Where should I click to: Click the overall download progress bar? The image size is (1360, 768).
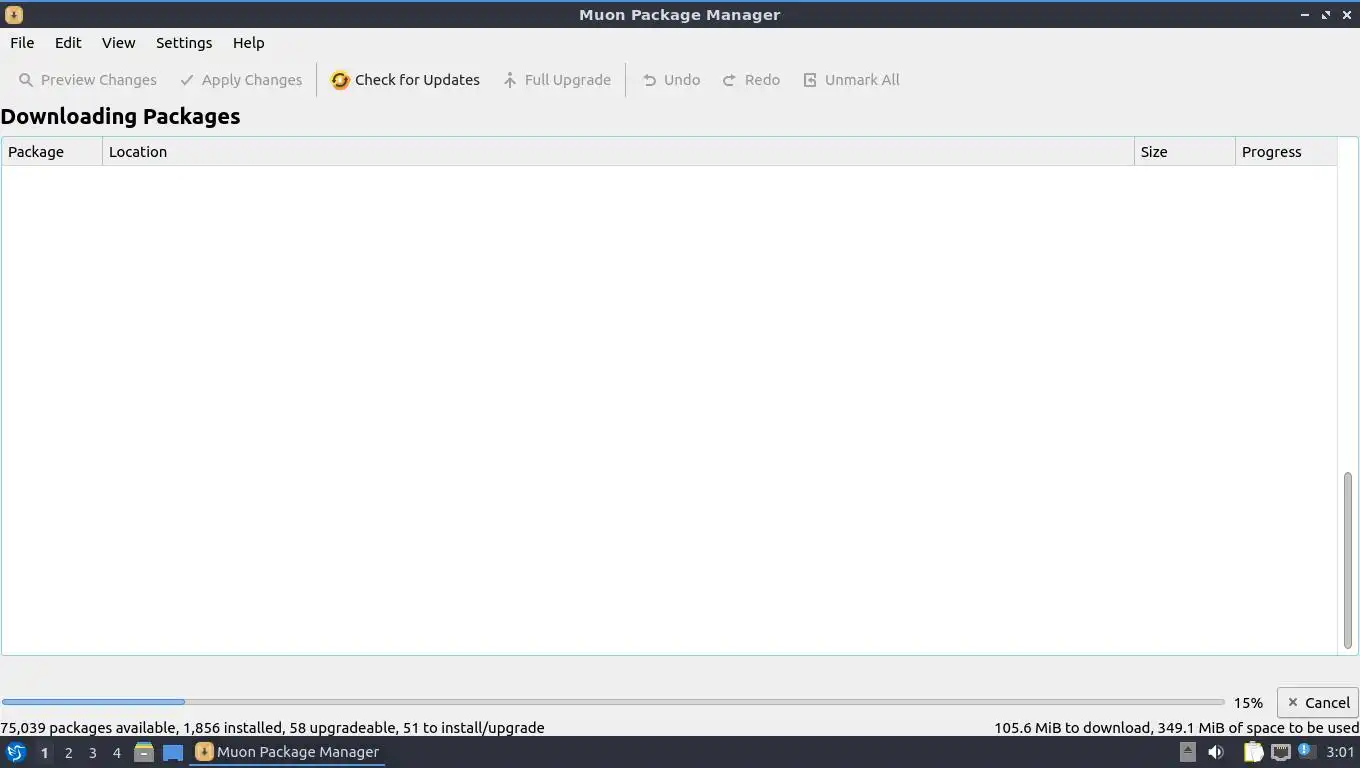pyautogui.click(x=613, y=702)
